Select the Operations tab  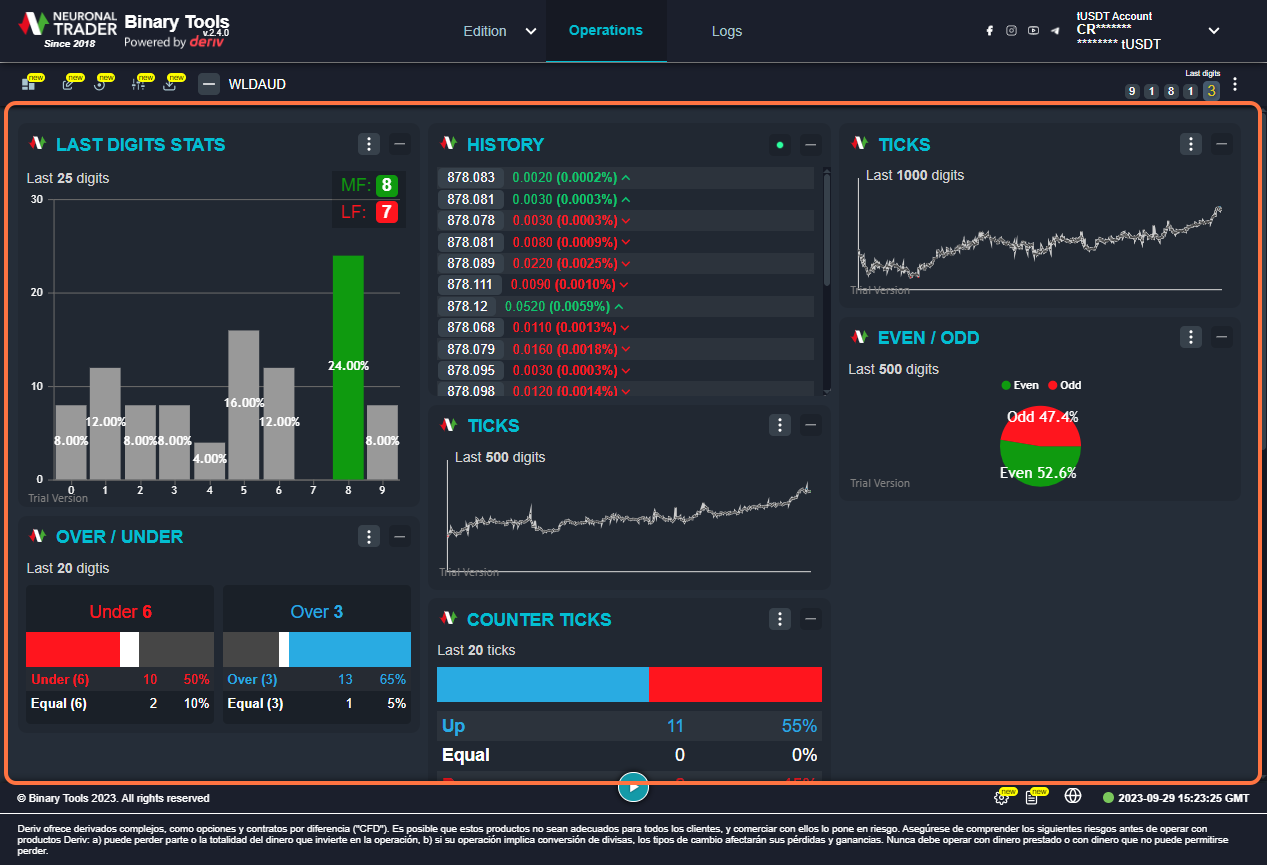point(605,30)
